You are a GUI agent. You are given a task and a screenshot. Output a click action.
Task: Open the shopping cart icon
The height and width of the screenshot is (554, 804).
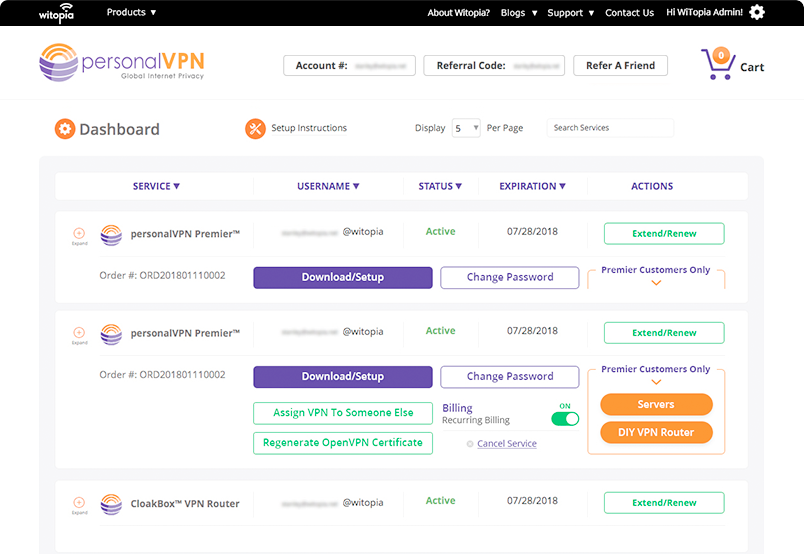coord(718,64)
